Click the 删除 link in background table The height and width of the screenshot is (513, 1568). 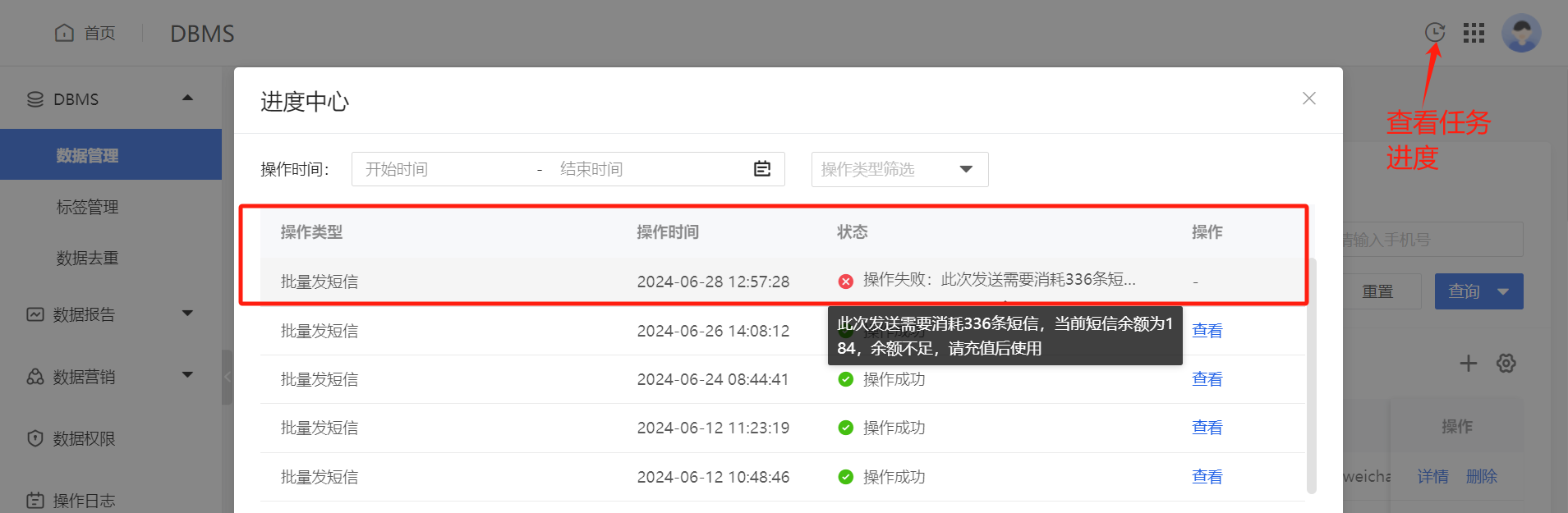tap(1482, 476)
